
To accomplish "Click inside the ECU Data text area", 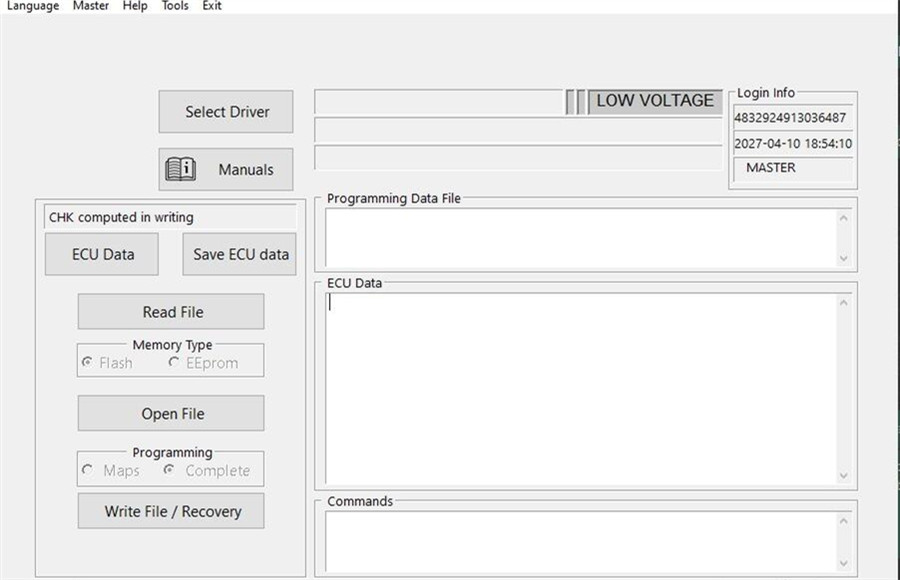I will (581, 389).
